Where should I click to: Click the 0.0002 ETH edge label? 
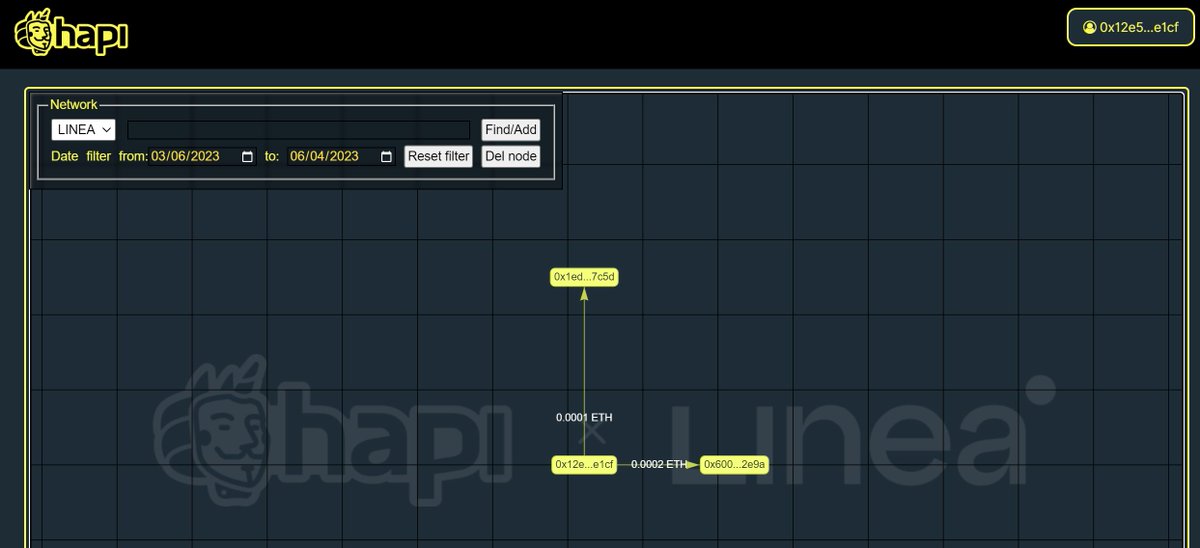[659, 464]
